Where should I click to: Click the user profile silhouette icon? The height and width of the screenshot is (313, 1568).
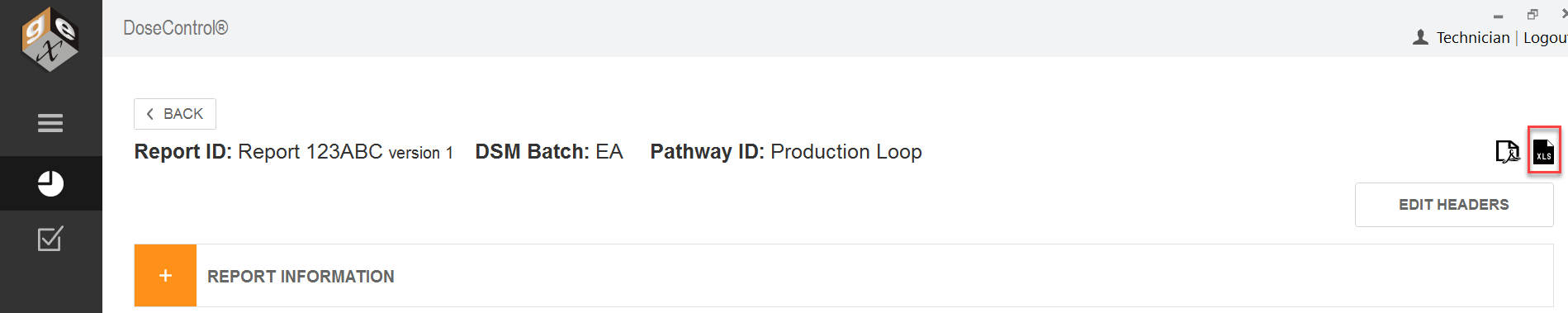point(1420,37)
